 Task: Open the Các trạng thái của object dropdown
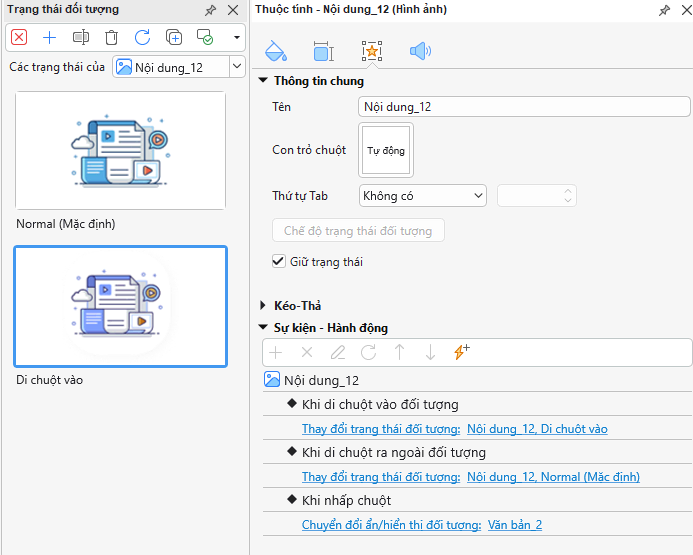point(178,67)
